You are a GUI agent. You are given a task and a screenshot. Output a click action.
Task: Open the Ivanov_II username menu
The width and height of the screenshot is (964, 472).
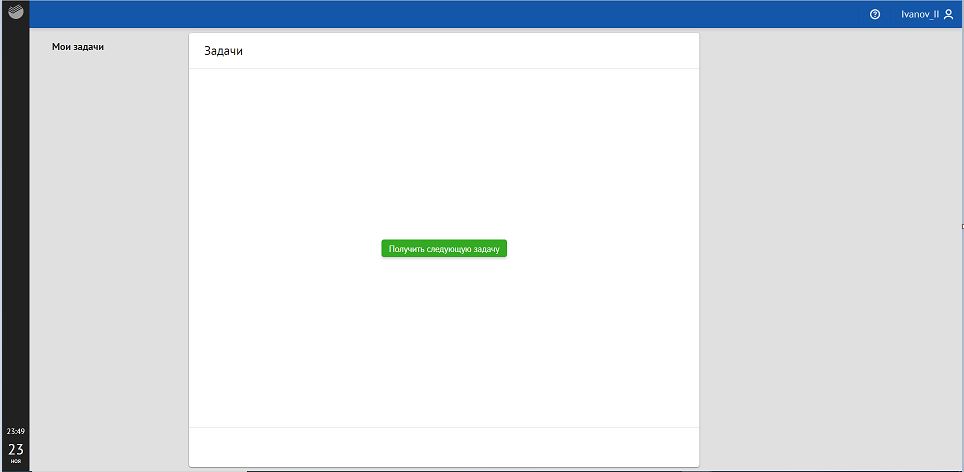(x=920, y=15)
